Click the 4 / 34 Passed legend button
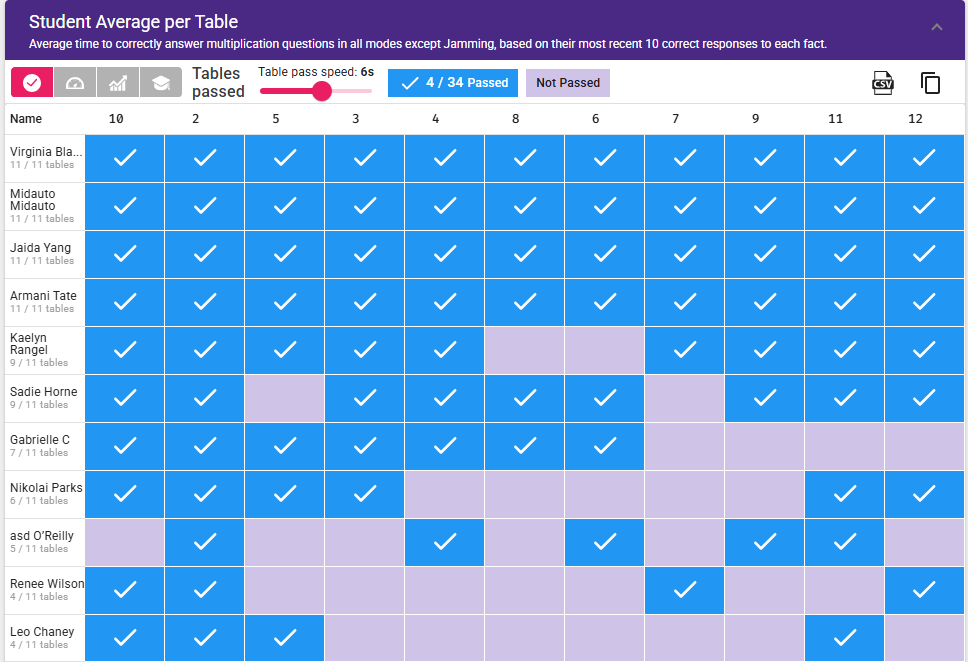 [453, 83]
